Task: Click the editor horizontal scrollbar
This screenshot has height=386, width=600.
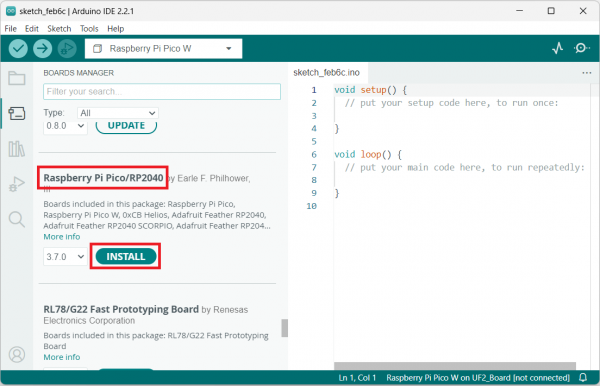Action: (x=455, y=366)
